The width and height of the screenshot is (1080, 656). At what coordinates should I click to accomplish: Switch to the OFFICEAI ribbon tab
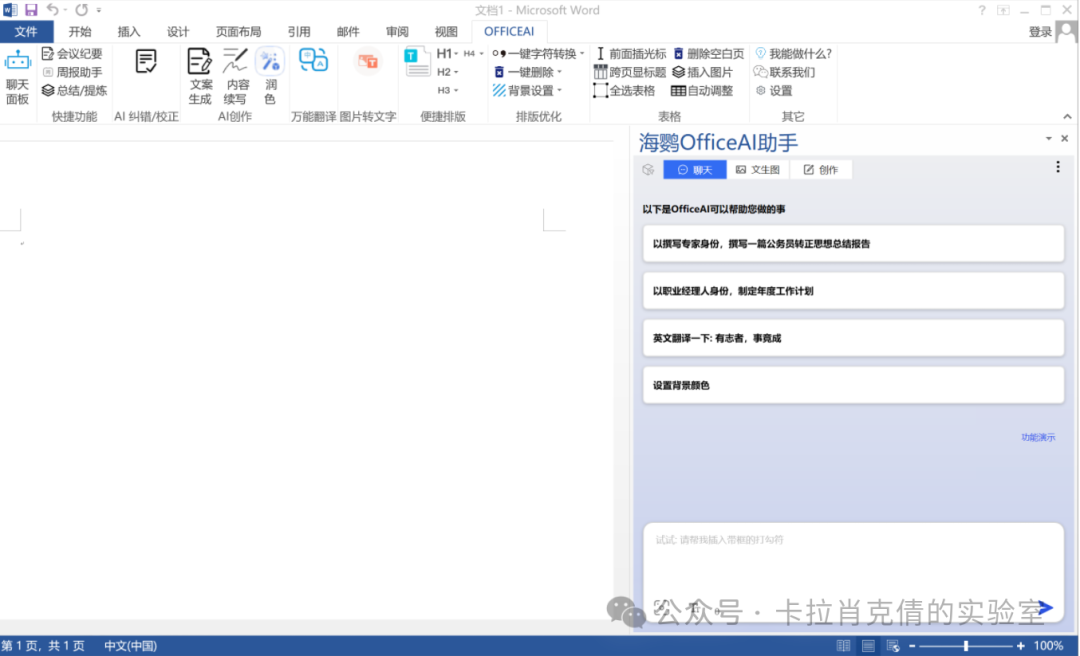(x=509, y=31)
